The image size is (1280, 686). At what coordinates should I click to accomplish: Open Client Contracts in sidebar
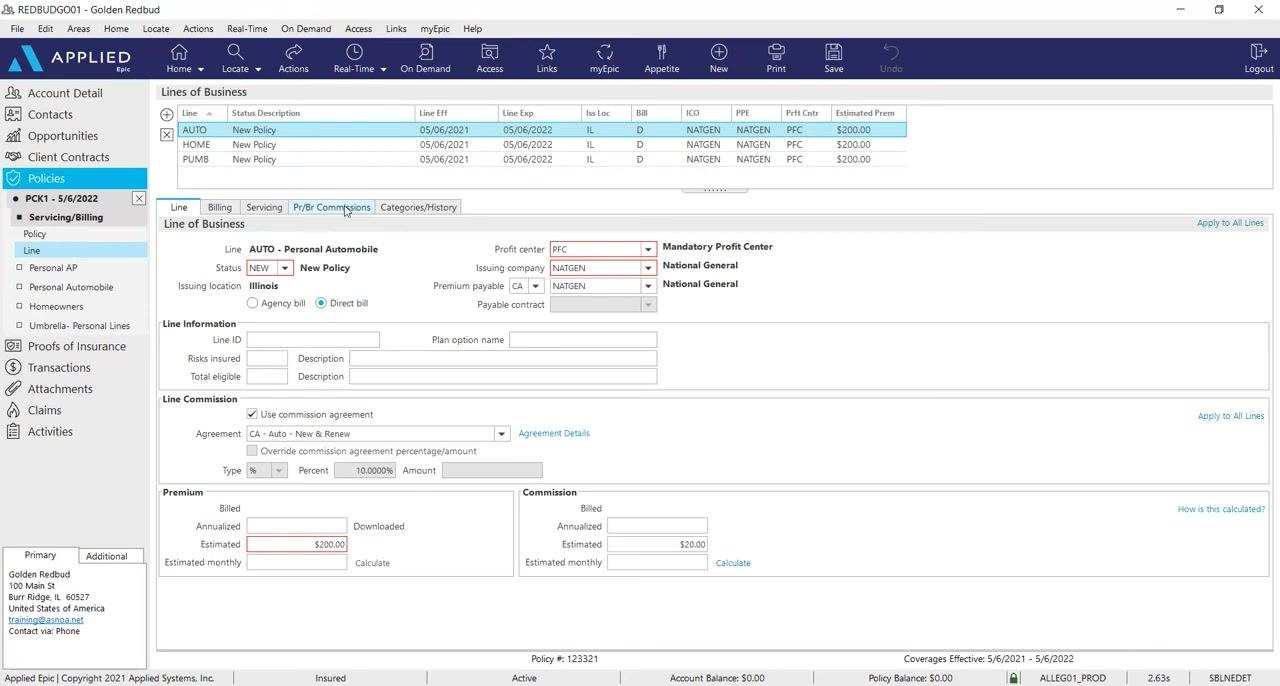point(68,157)
